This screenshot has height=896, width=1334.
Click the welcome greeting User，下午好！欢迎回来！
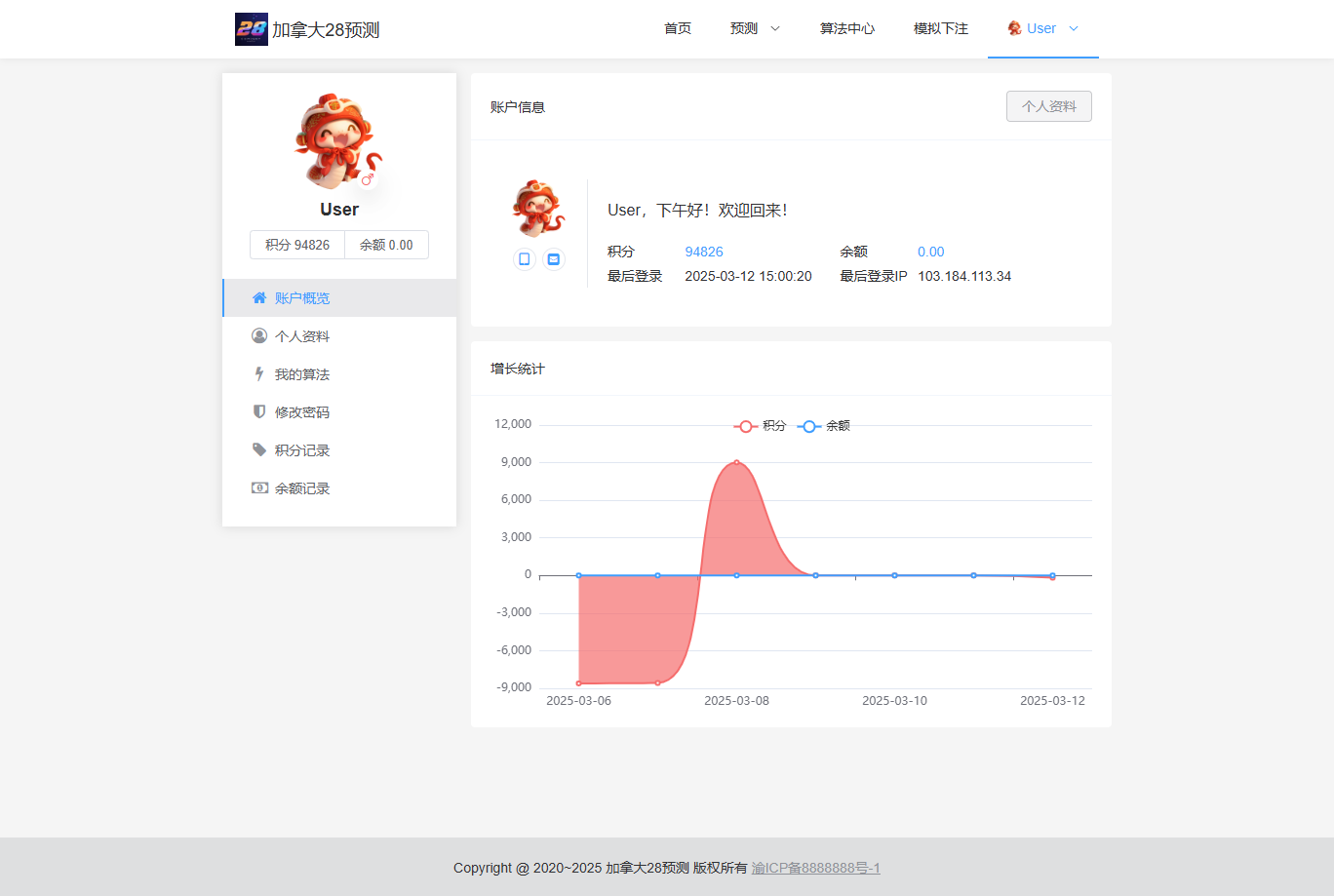point(697,210)
